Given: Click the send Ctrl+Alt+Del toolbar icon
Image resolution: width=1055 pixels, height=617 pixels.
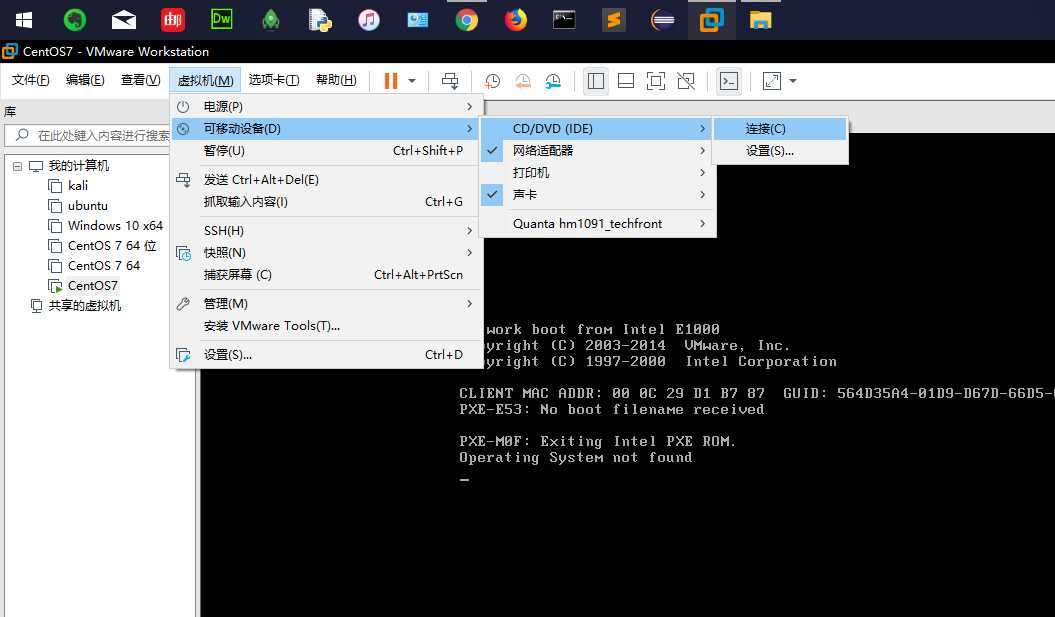Looking at the screenshot, I should click(x=450, y=81).
